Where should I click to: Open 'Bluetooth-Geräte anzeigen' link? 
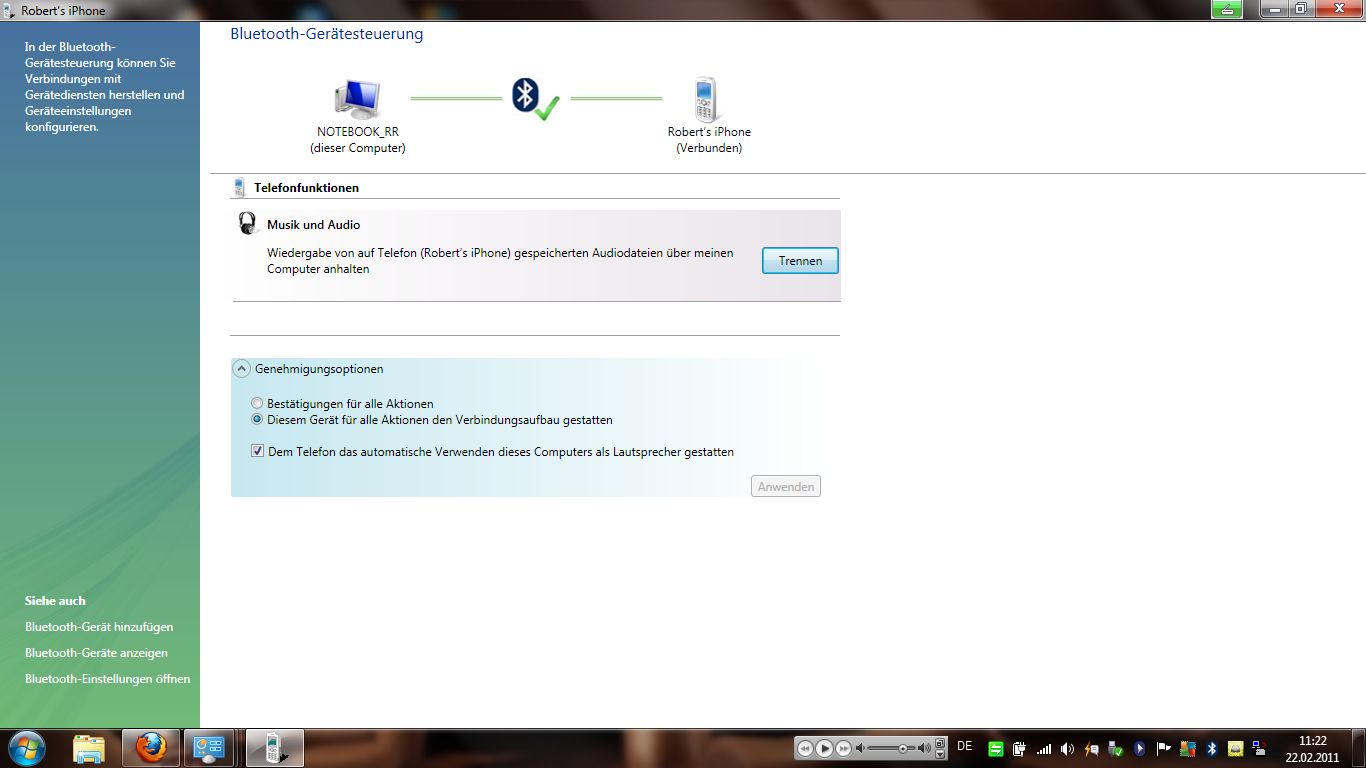click(x=96, y=653)
